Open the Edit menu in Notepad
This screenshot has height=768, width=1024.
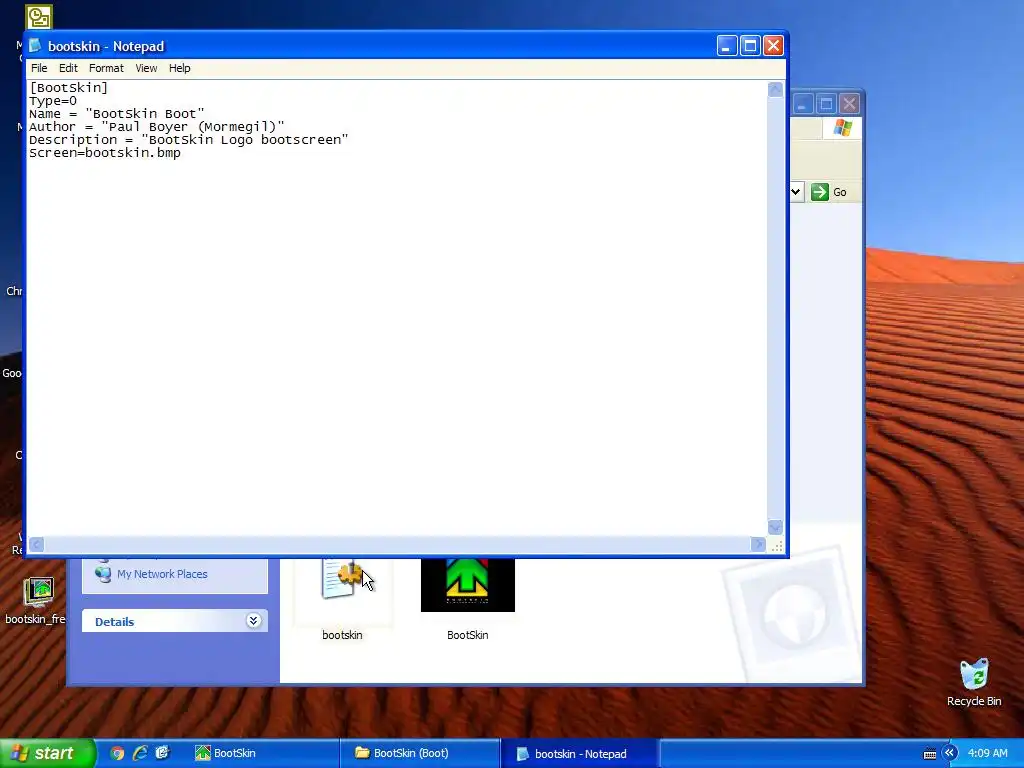(x=68, y=68)
